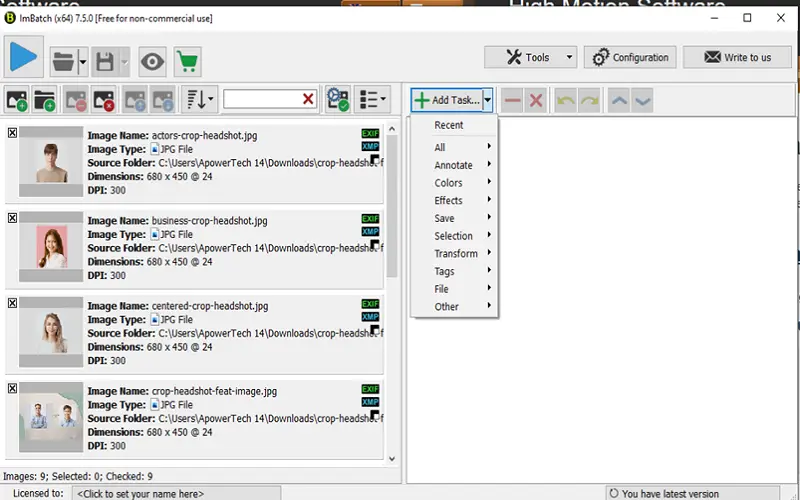The image size is (800, 500).
Task: Move task up with the up chevron
Action: point(619,100)
